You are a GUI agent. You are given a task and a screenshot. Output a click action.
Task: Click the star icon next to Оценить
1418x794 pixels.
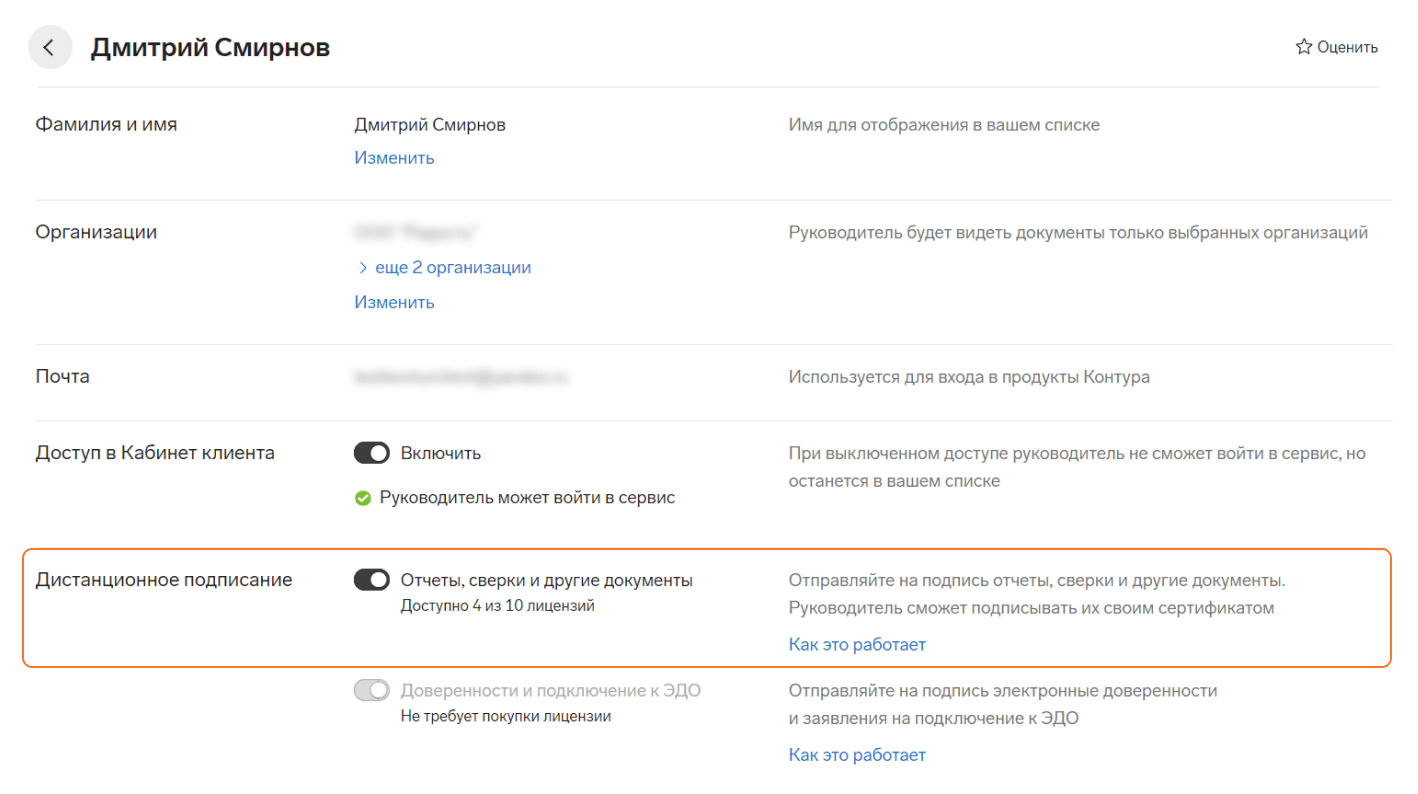point(1303,47)
